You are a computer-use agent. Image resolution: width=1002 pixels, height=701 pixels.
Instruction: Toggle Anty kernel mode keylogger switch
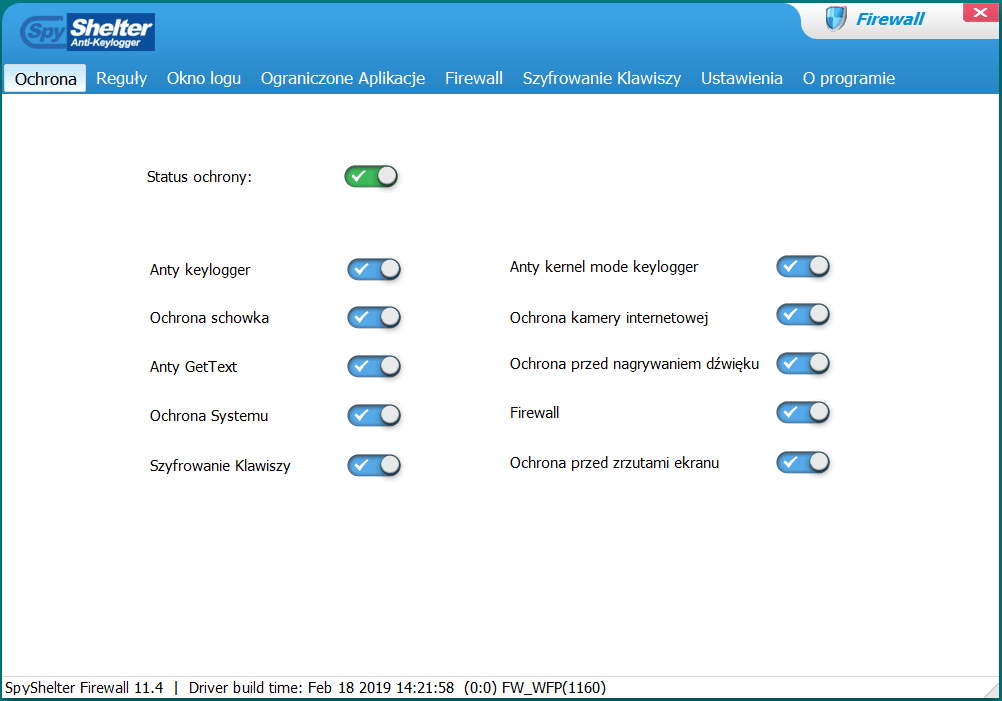803,266
